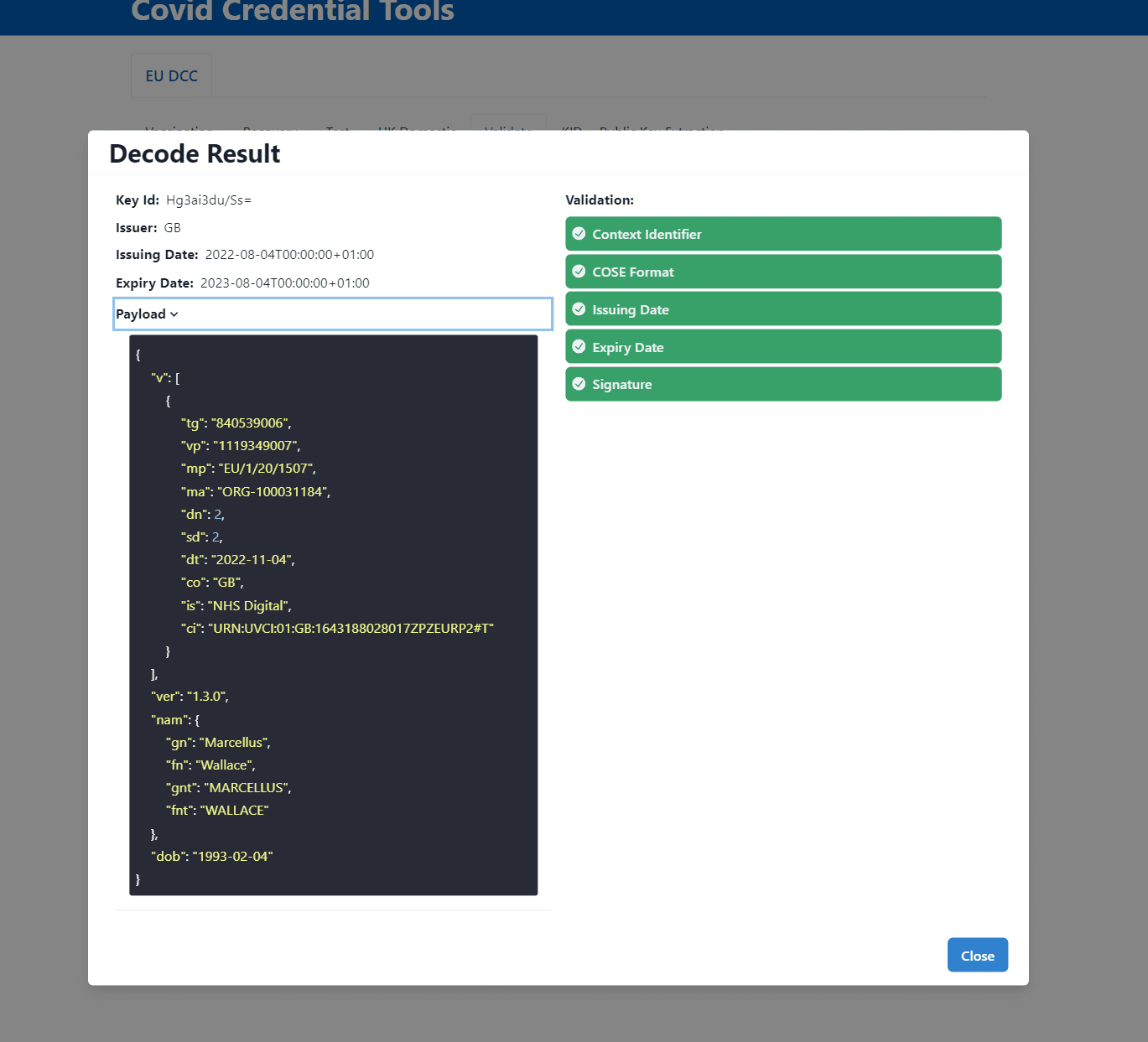This screenshot has height=1042, width=1148.
Task: Close the Decode Result dialog
Action: 978,956
